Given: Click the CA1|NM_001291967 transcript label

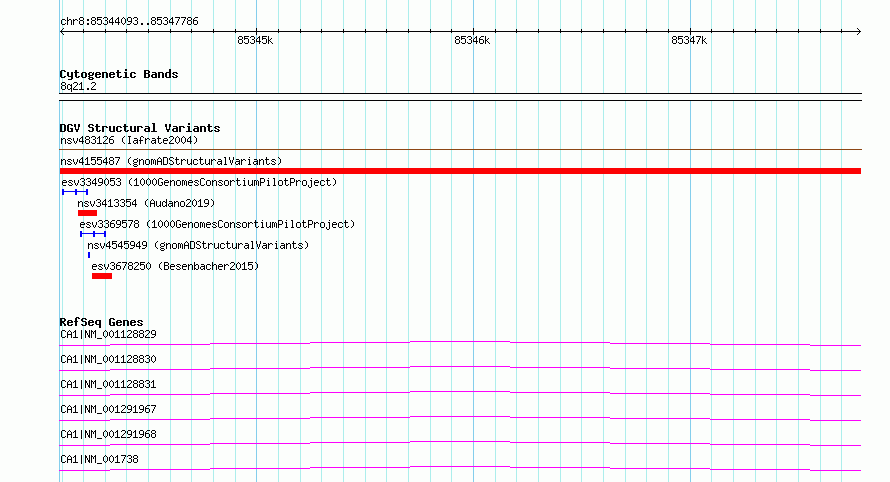Looking at the screenshot, I should (x=108, y=409).
